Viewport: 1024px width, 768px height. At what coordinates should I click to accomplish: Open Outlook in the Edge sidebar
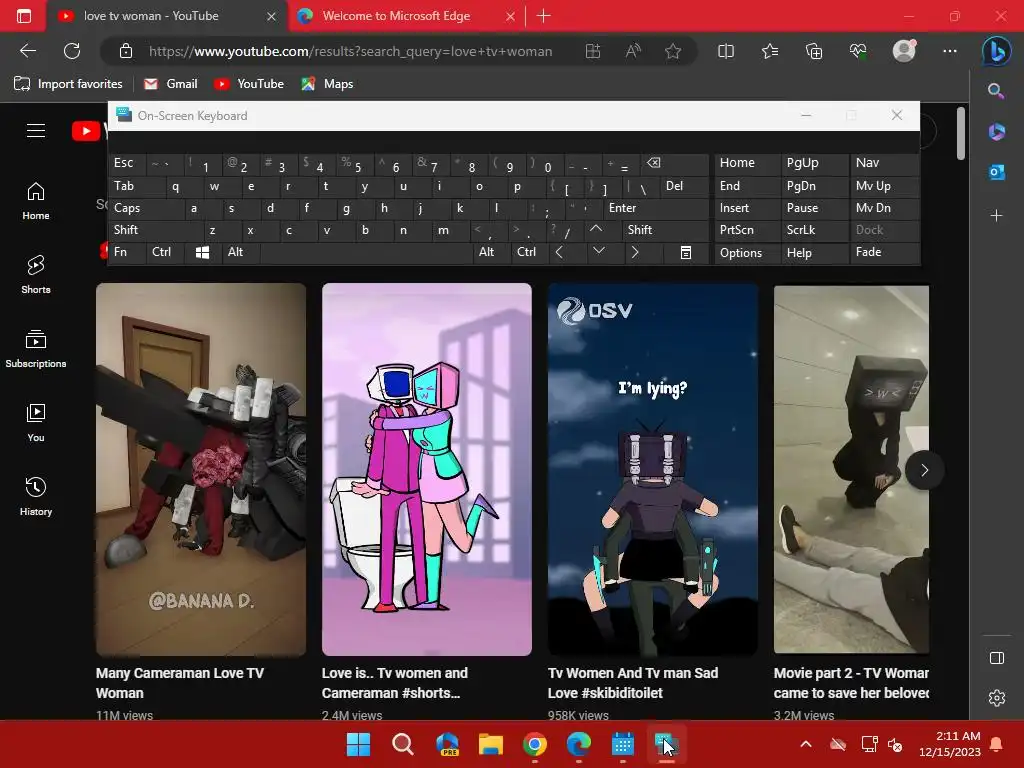point(996,172)
